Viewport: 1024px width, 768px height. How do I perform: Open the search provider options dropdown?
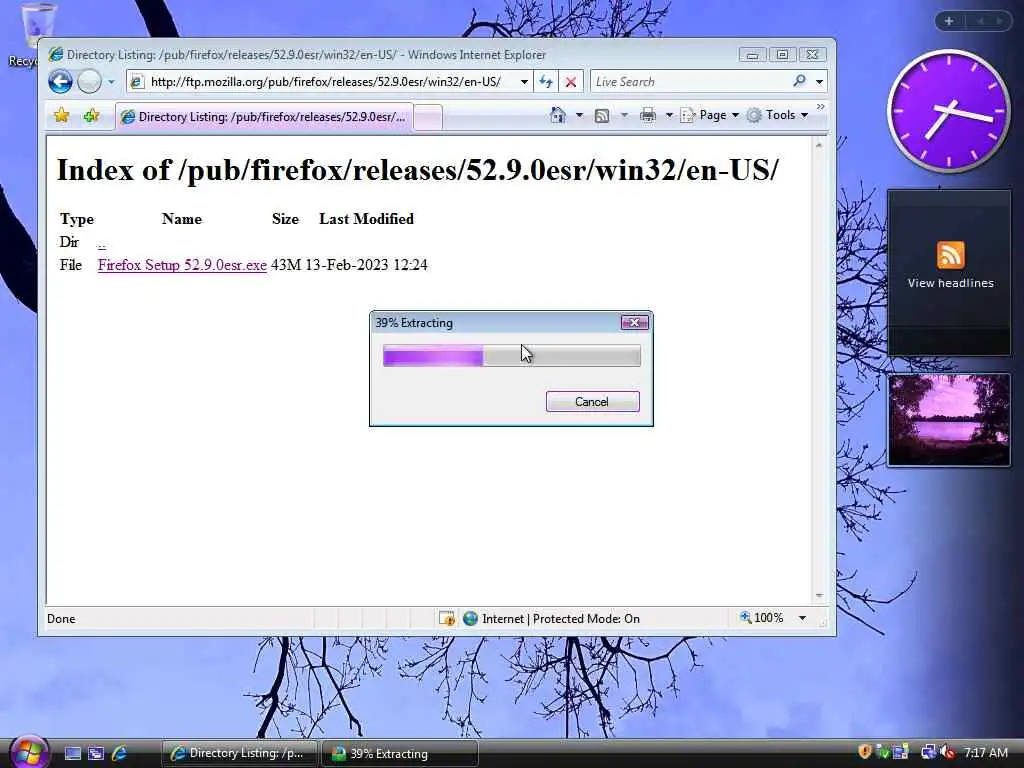click(x=819, y=82)
